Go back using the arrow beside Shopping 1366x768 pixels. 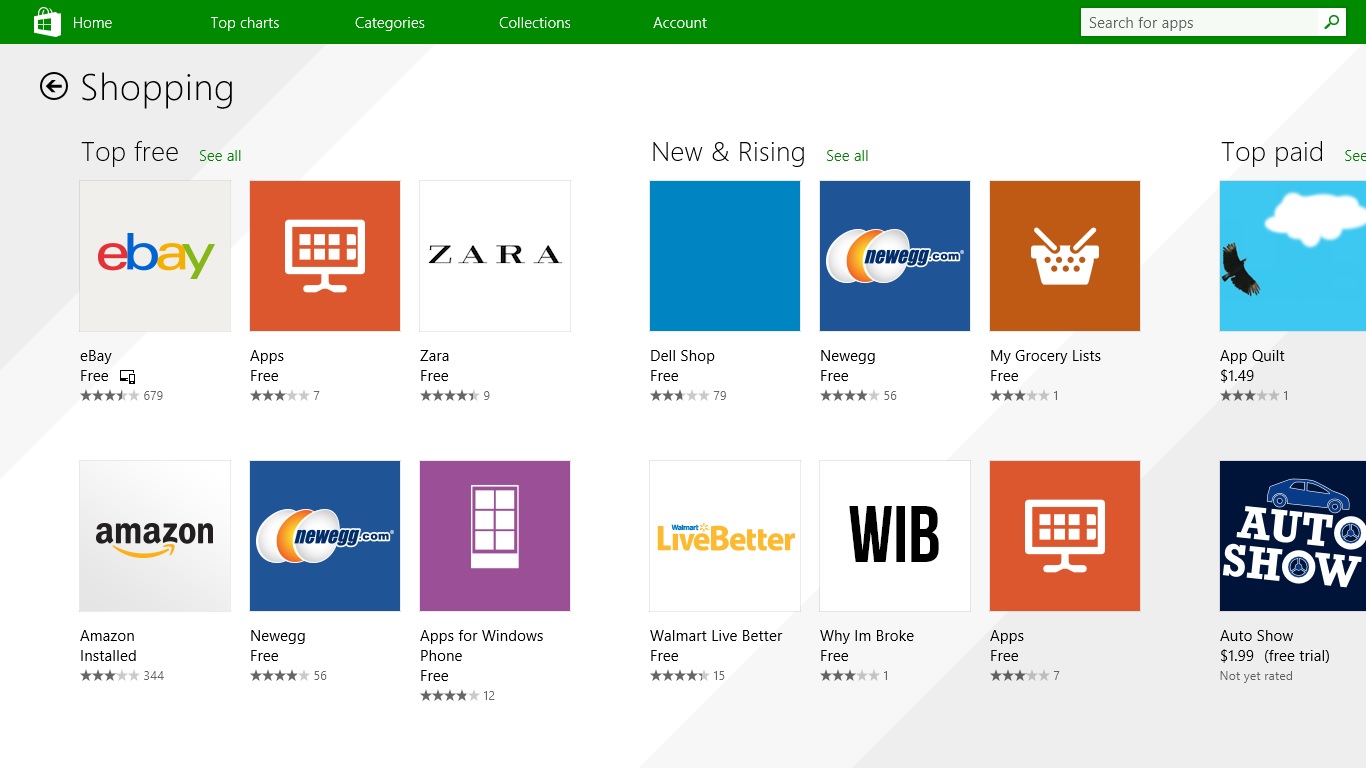(53, 87)
